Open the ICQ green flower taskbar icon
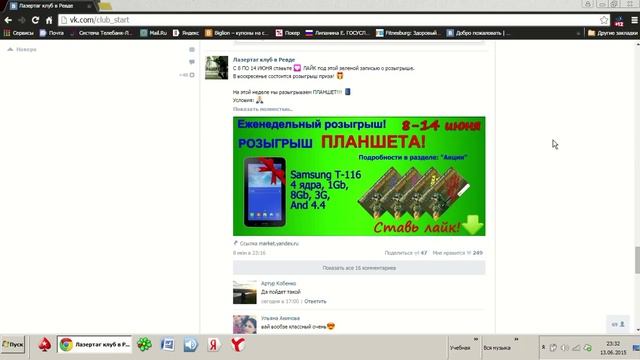The width and height of the screenshot is (640, 360). (144, 345)
